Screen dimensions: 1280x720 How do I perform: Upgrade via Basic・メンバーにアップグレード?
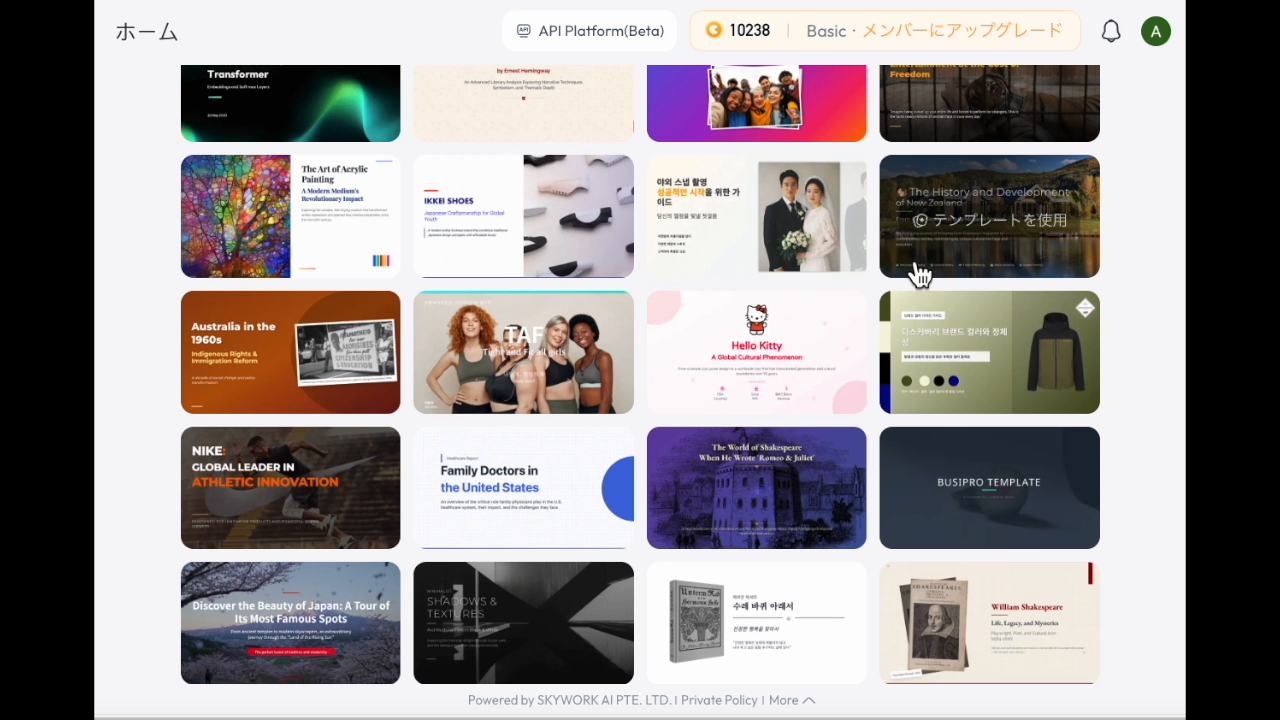tap(934, 31)
